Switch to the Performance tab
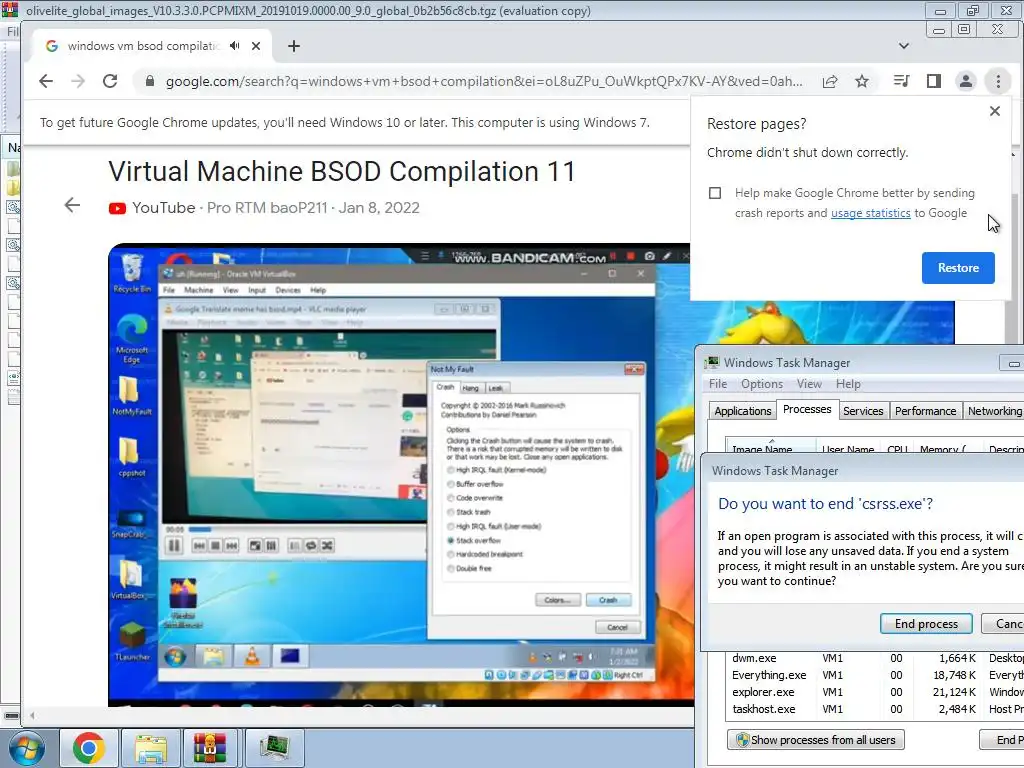 [925, 411]
